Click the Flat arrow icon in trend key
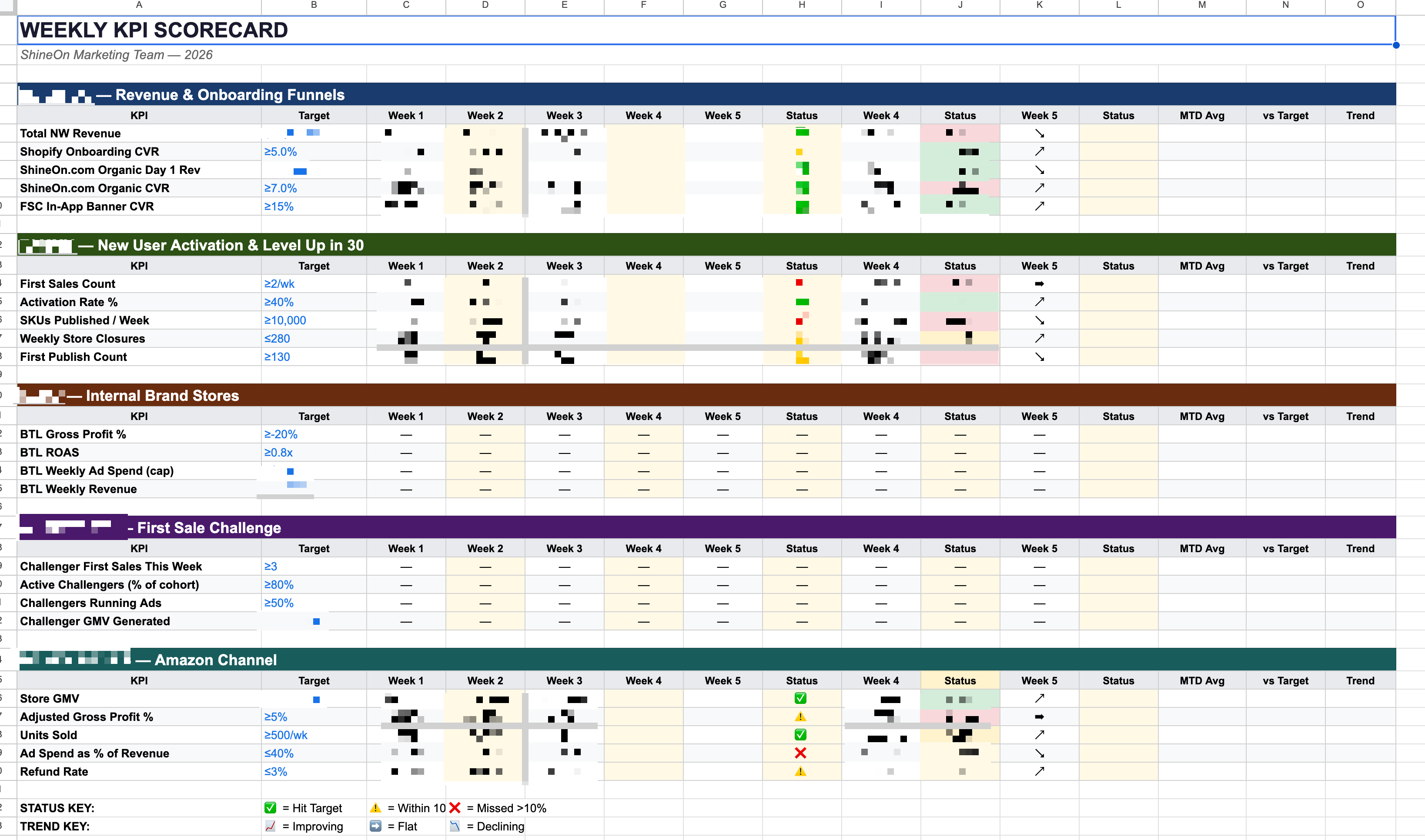This screenshot has width=1425, height=840. point(375,826)
